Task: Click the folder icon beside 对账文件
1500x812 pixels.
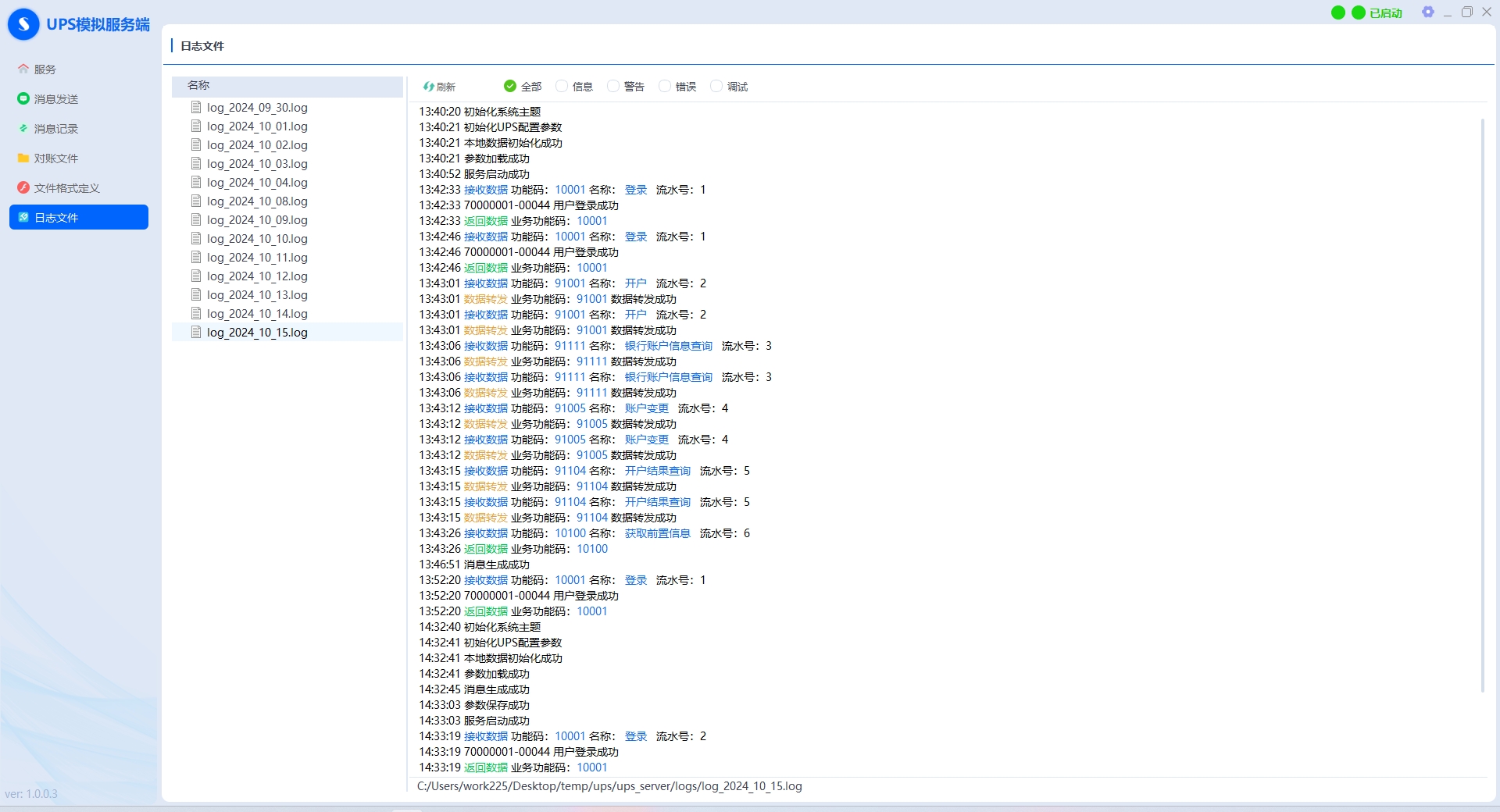Action: 23,158
